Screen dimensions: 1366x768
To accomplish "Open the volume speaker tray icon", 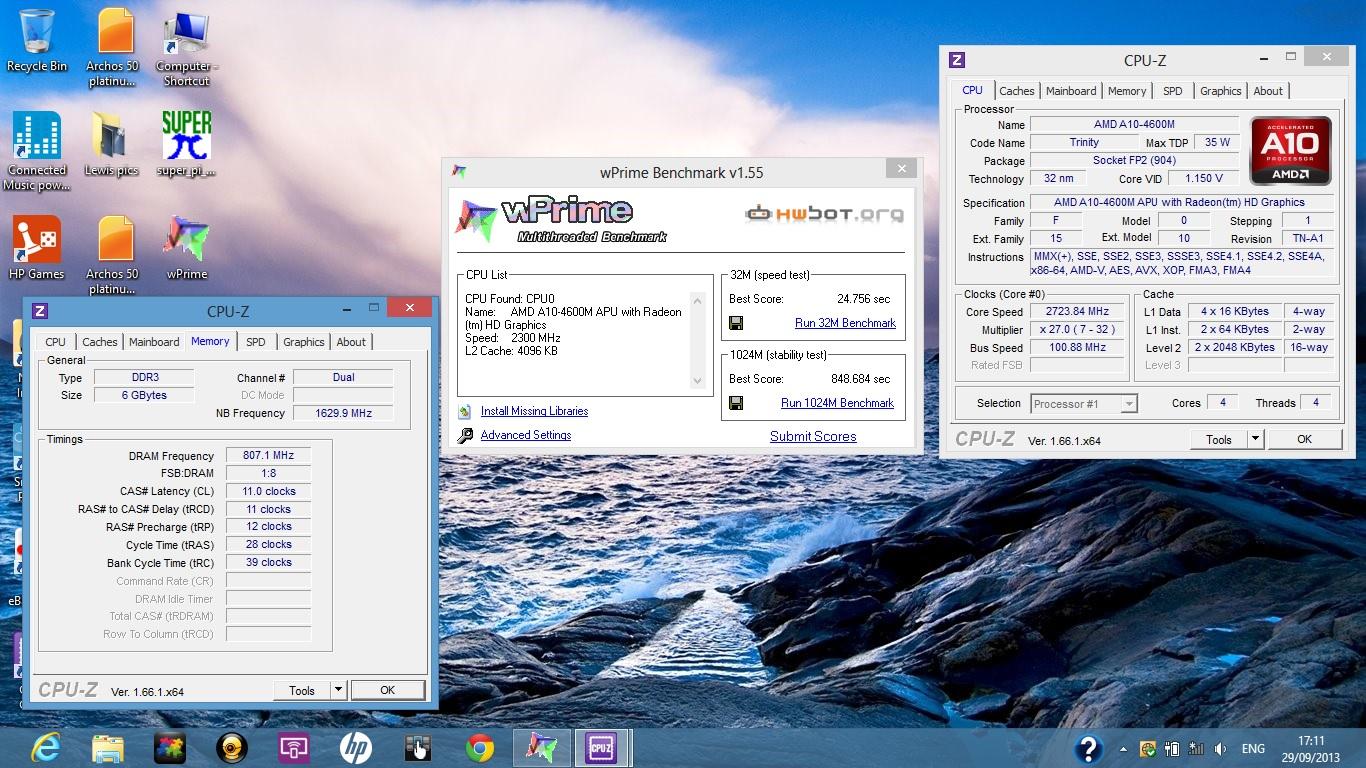I will pos(1220,749).
